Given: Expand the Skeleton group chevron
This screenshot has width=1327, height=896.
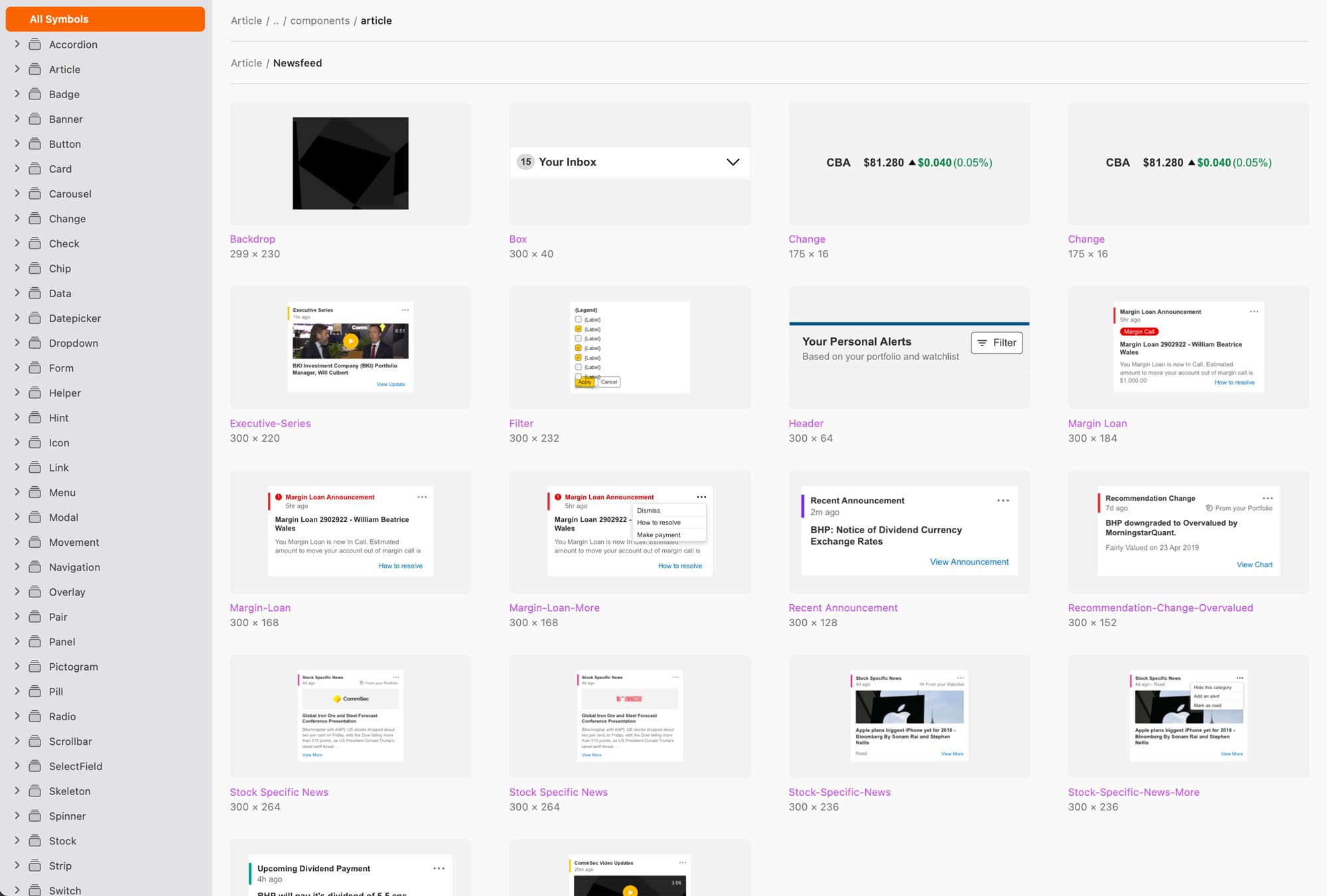Looking at the screenshot, I should point(17,791).
